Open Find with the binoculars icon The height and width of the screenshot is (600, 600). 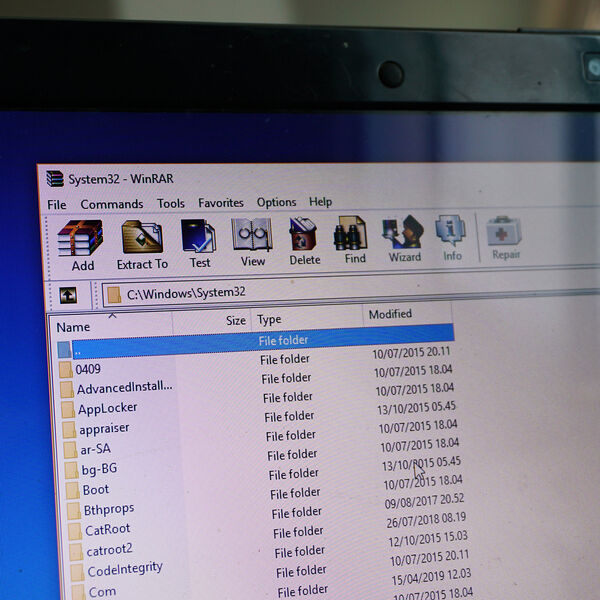[354, 239]
